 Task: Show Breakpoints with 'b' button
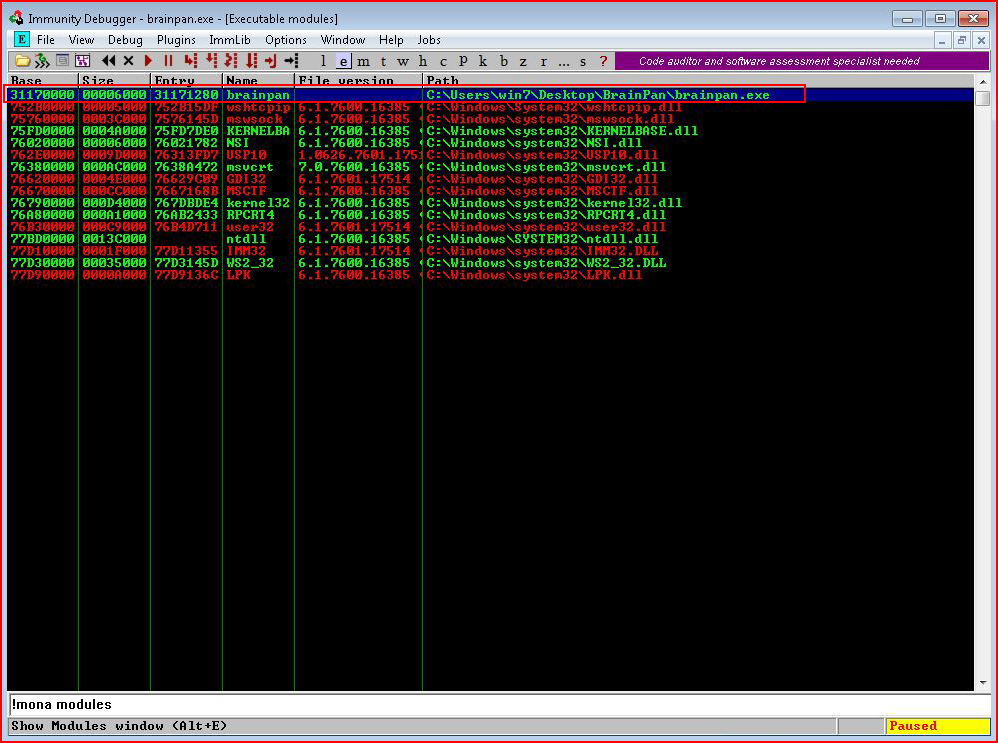click(503, 61)
